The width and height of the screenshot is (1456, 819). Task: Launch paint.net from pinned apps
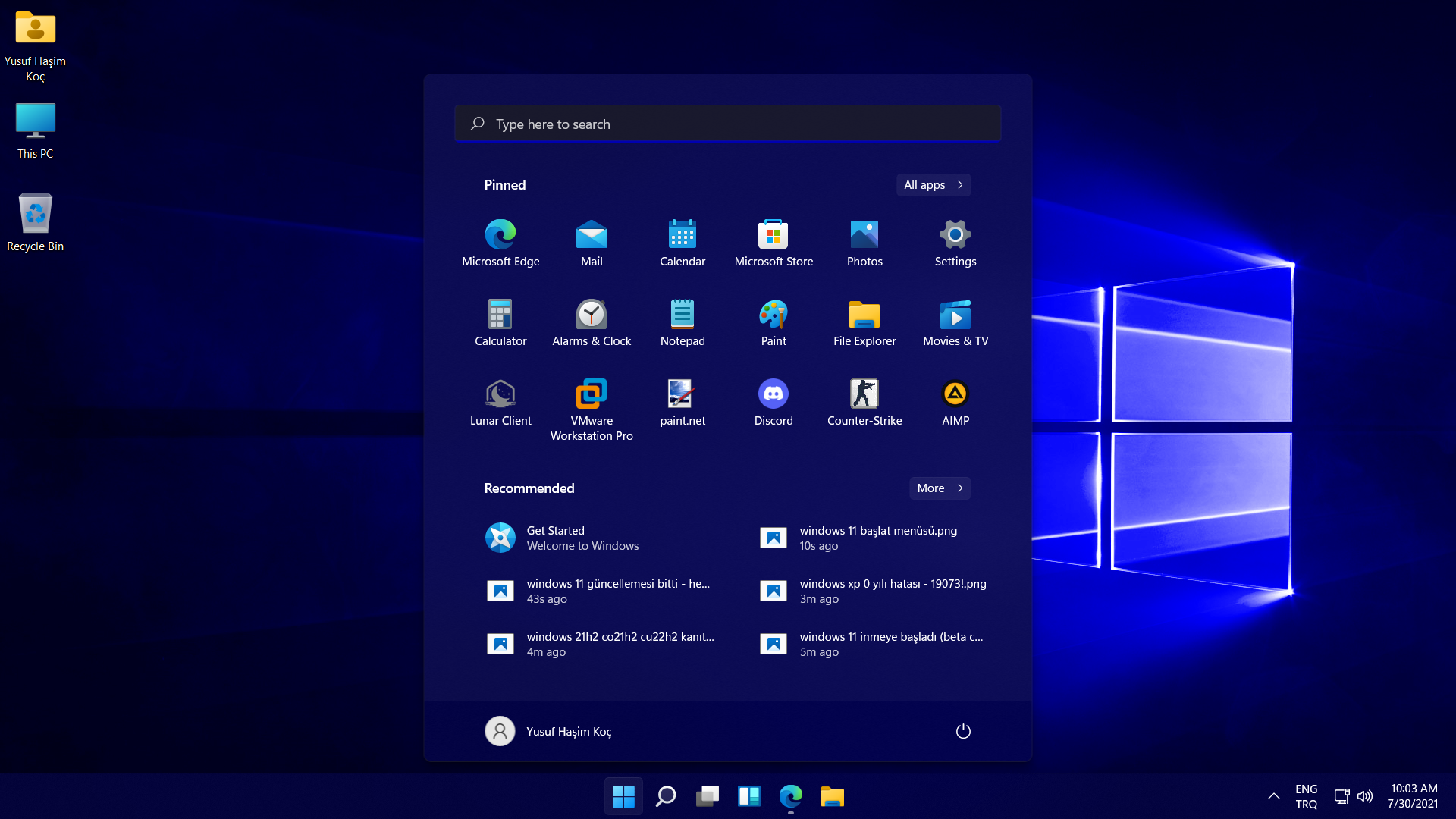pos(682,402)
